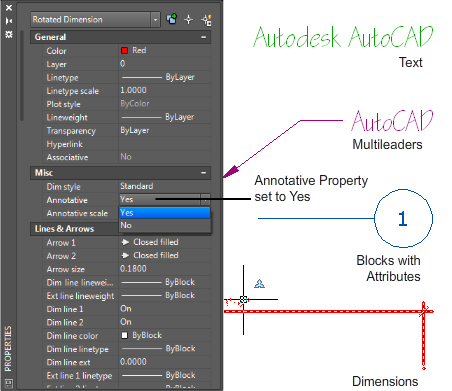The image size is (452, 391).
Task: Select No in the Annotative dropdown list
Action: point(165,225)
